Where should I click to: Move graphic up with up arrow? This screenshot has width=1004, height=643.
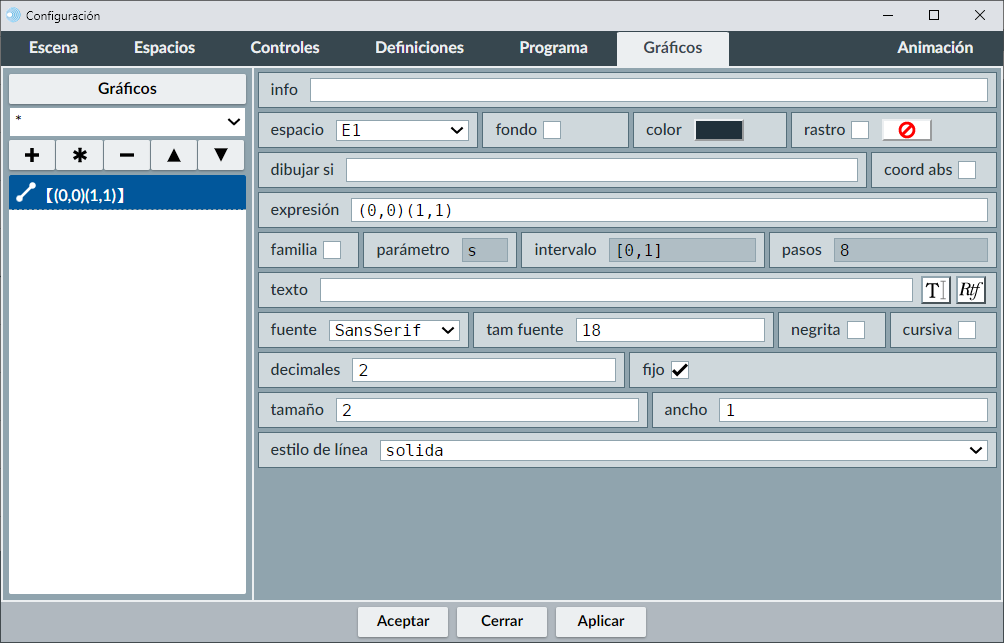point(174,156)
